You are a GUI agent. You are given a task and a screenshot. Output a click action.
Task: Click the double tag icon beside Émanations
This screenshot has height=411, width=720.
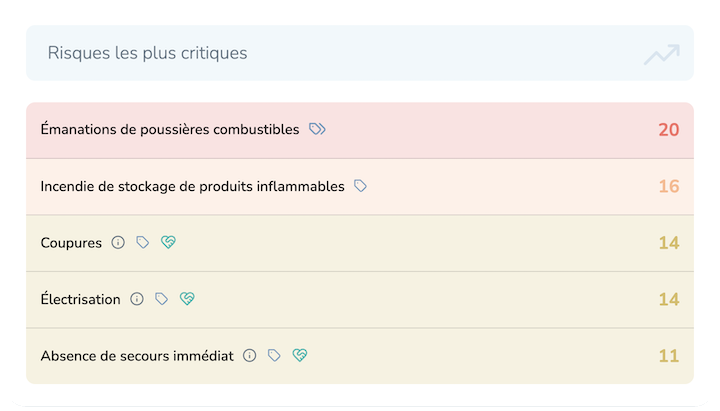click(317, 129)
